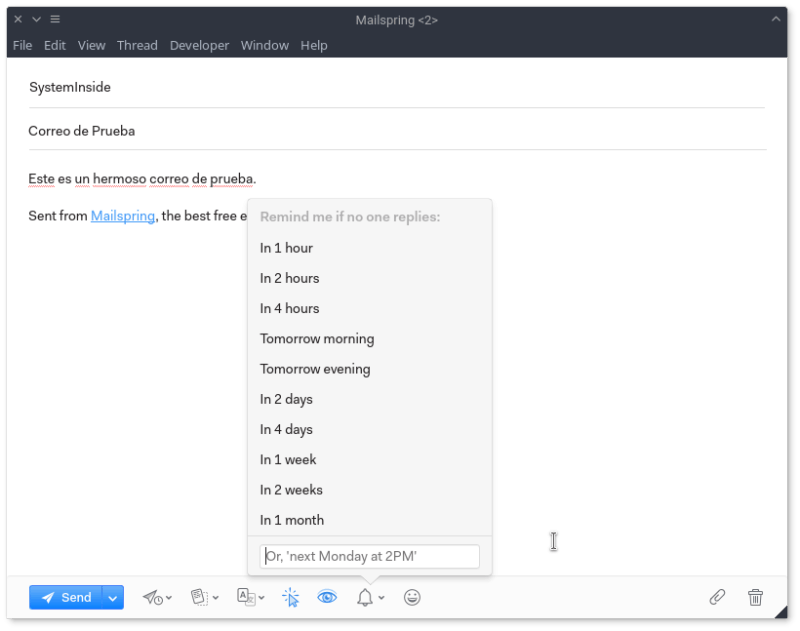The width and height of the screenshot is (800, 631).
Task: Open the Mailspring hyperlink in signature
Action: (x=122, y=215)
